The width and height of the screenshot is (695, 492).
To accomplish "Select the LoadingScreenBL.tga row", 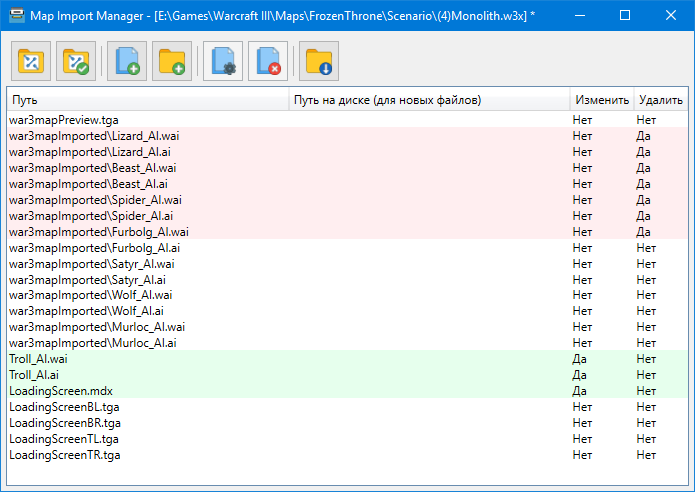I will click(348, 406).
